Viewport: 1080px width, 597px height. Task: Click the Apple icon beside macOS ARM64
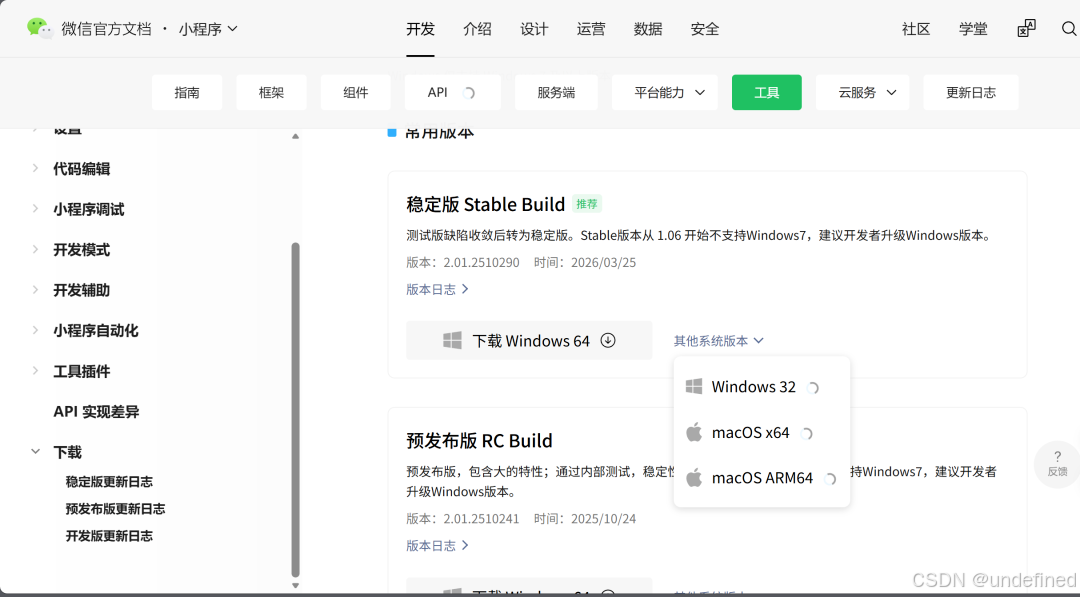click(694, 478)
